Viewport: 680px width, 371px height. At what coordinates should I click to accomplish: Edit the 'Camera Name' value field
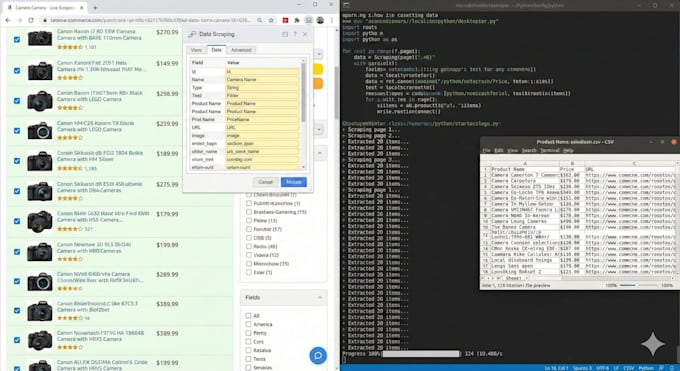[262, 80]
